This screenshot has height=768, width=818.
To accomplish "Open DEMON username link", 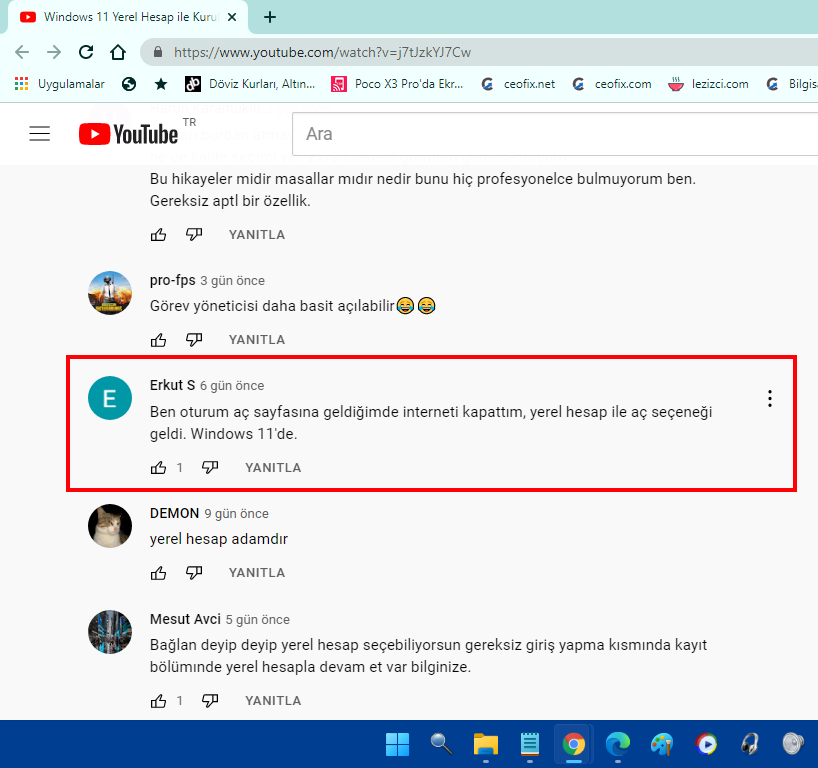I will click(174, 513).
